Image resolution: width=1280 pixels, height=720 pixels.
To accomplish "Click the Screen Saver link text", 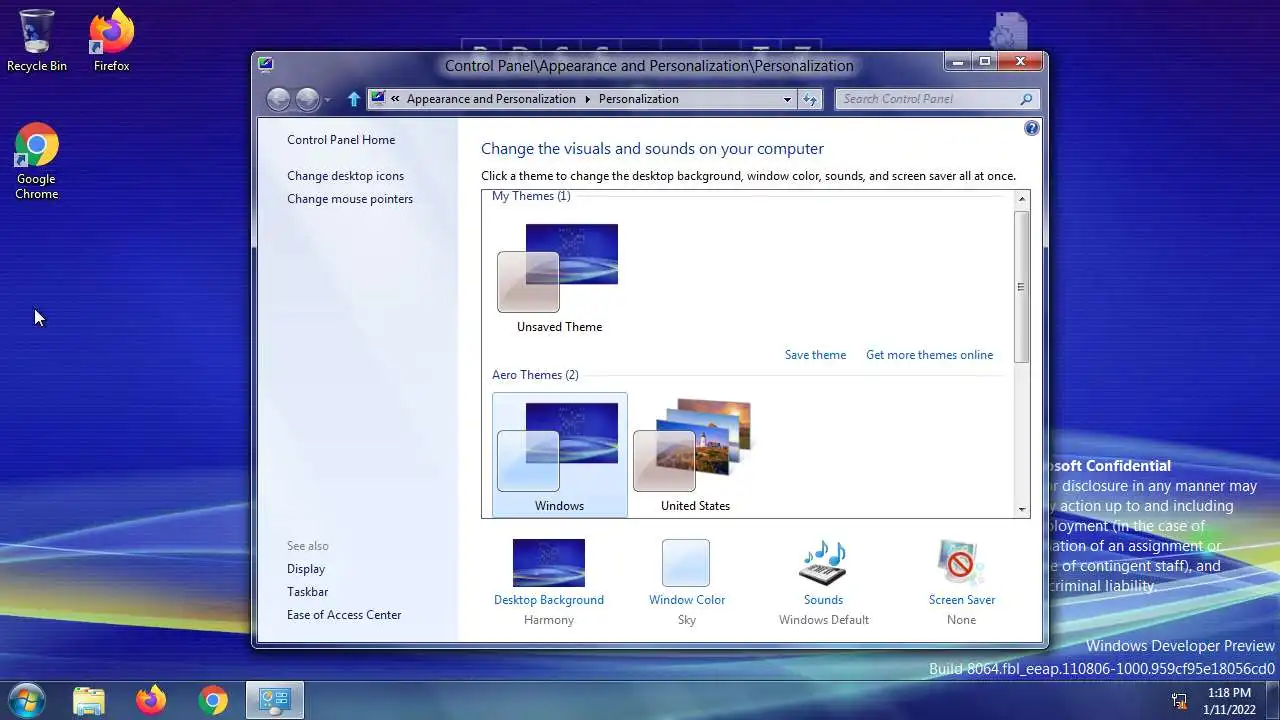I will [962, 600].
